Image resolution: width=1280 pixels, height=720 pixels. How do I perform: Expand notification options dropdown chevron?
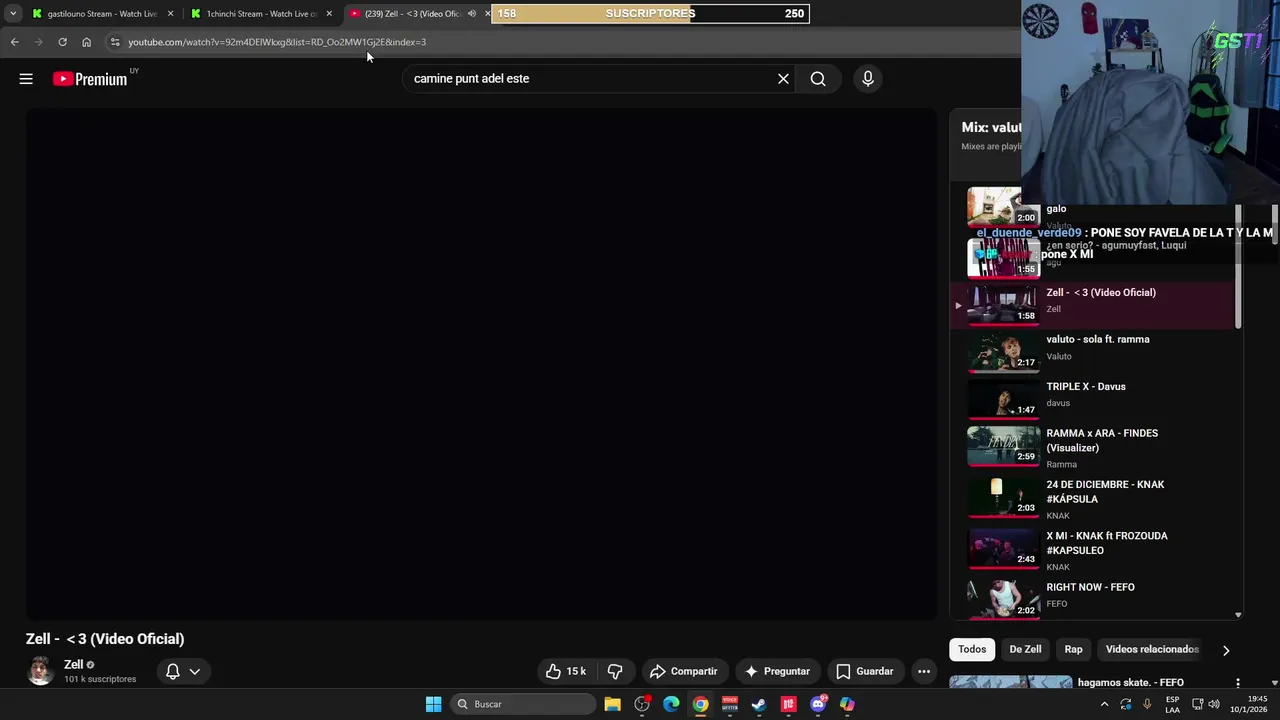click(195, 671)
